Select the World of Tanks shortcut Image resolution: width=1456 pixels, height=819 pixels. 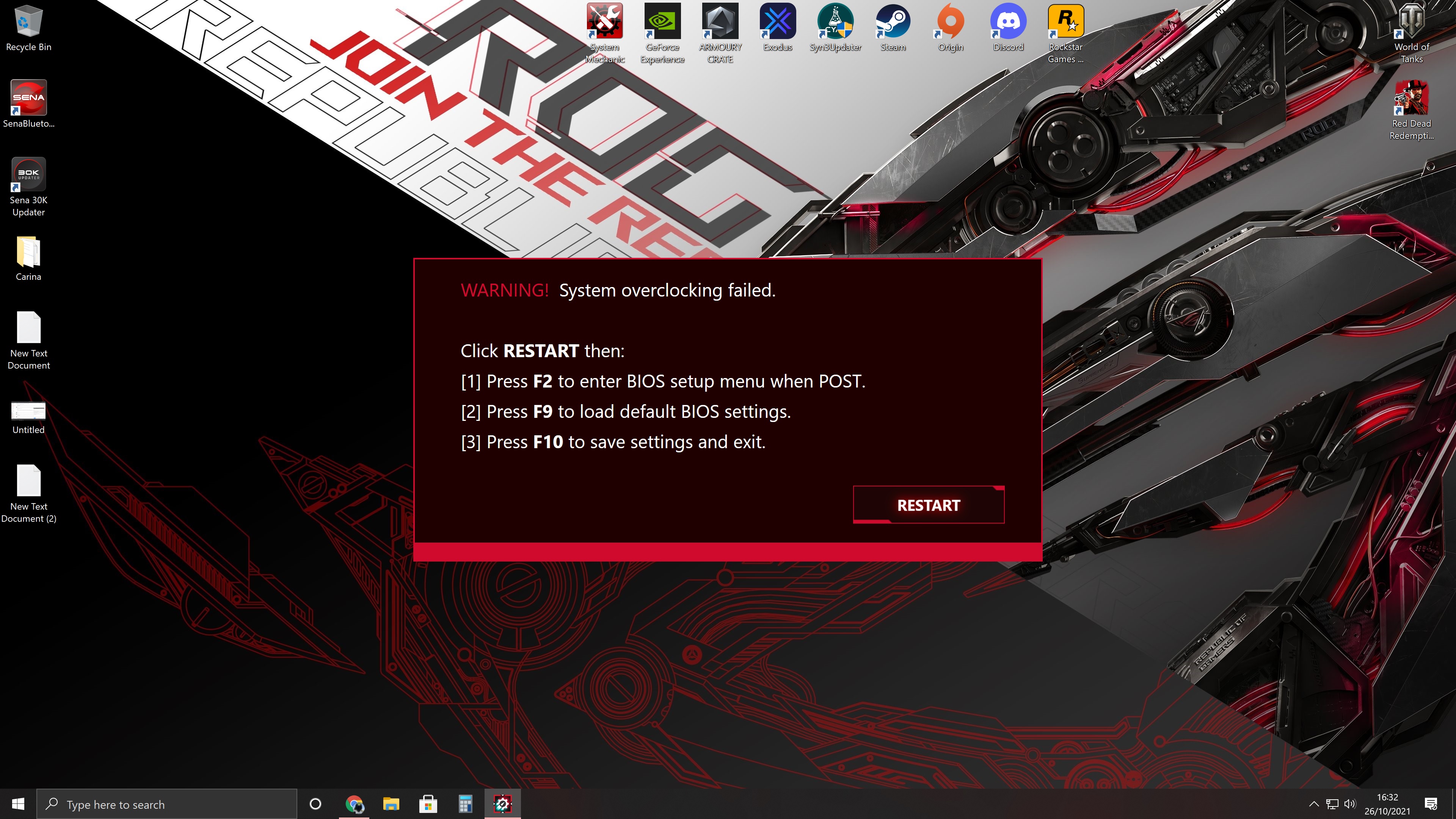pos(1412,34)
